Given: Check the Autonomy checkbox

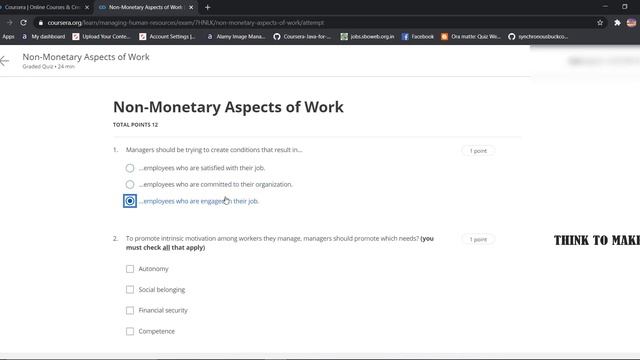Looking at the screenshot, I should tap(130, 269).
